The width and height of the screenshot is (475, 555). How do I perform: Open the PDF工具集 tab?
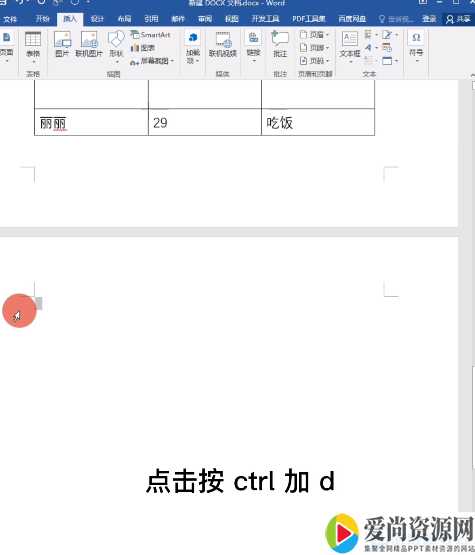click(309, 19)
